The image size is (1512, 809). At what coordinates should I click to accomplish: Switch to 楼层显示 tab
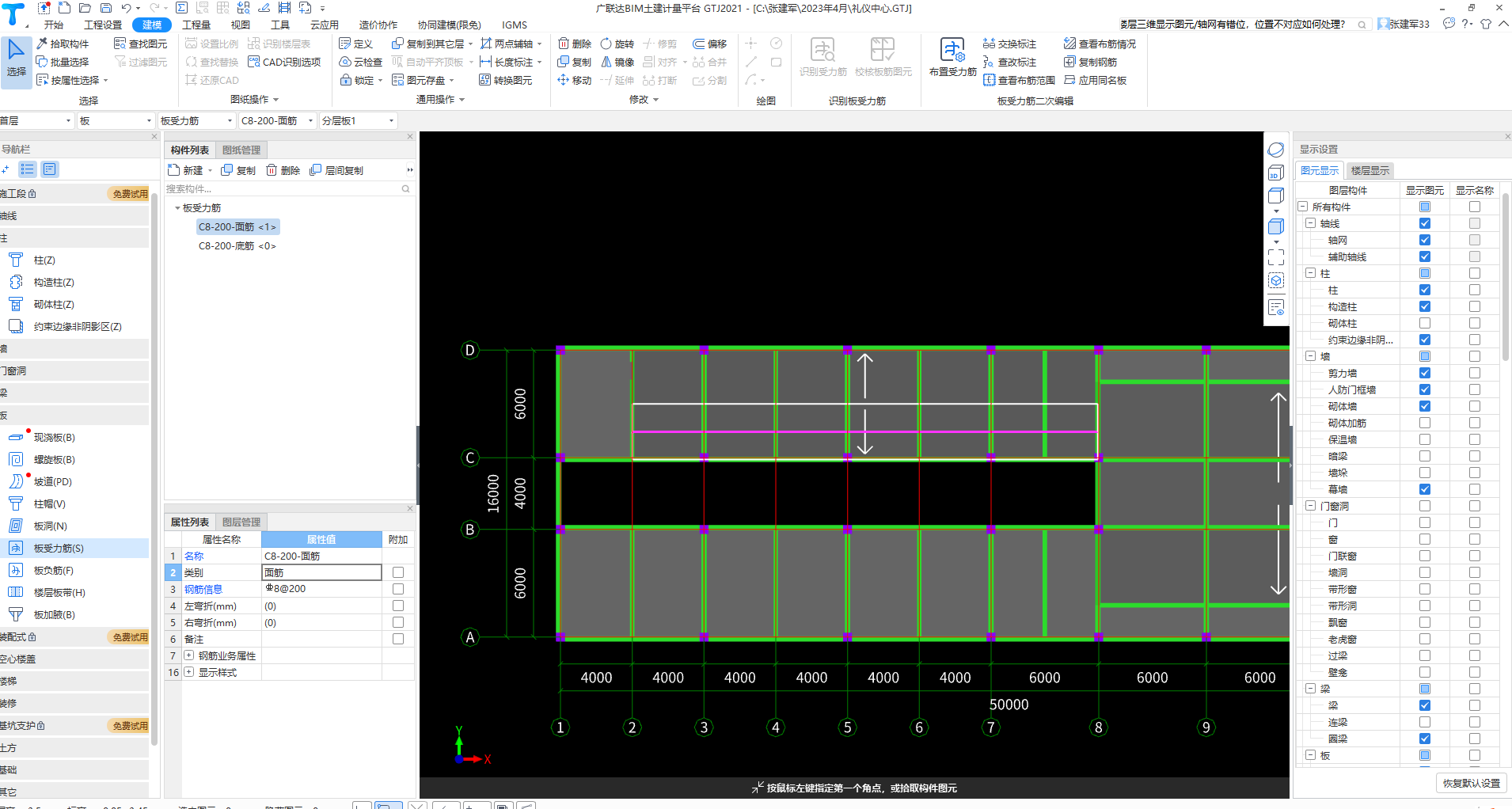1370,170
